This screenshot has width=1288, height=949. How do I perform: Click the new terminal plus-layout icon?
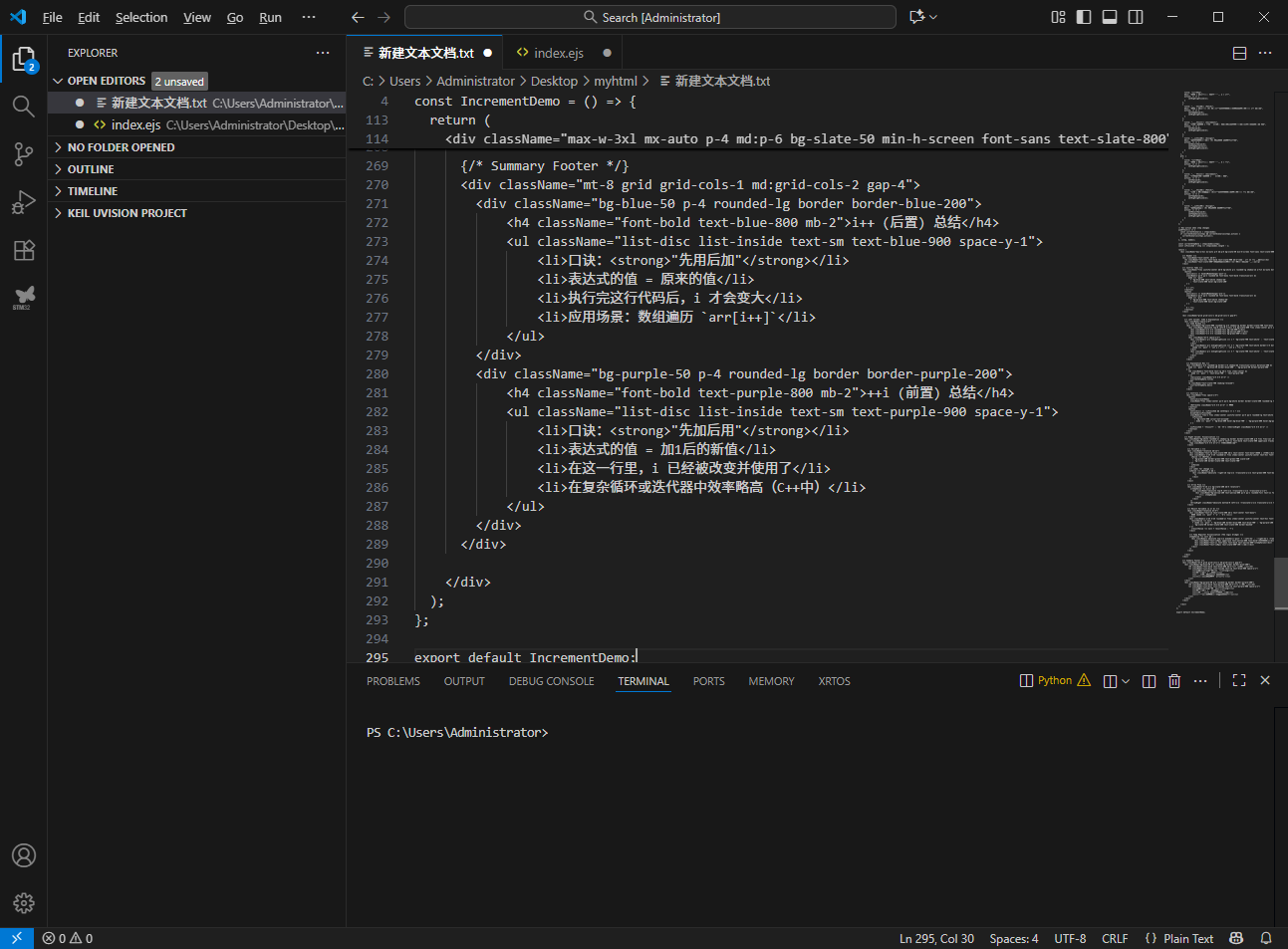[x=1110, y=681]
